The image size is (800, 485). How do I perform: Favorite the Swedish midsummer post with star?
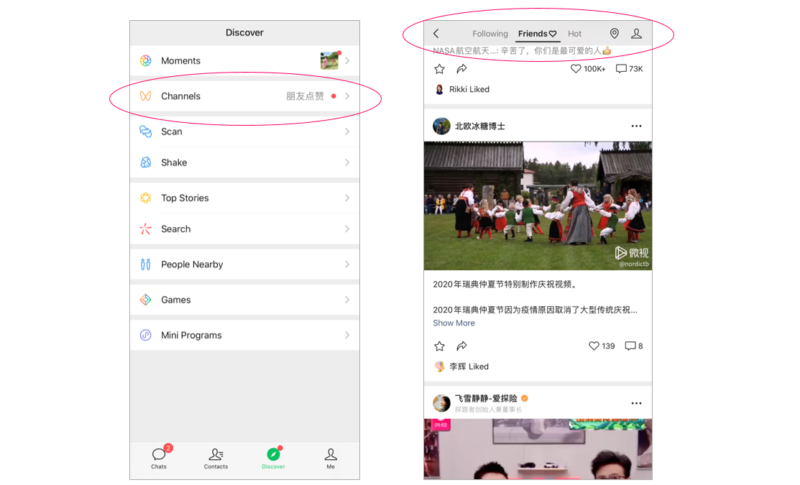pos(439,346)
